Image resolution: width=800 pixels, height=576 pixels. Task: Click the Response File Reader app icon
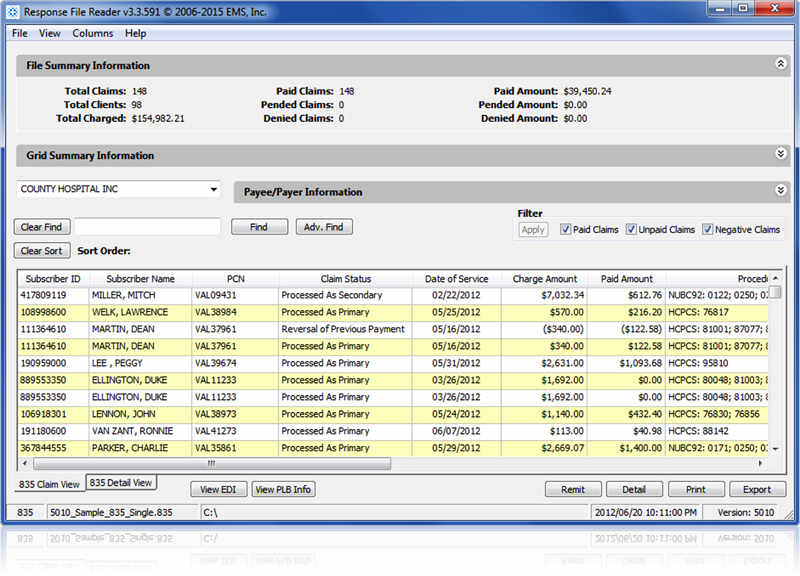[x=13, y=11]
